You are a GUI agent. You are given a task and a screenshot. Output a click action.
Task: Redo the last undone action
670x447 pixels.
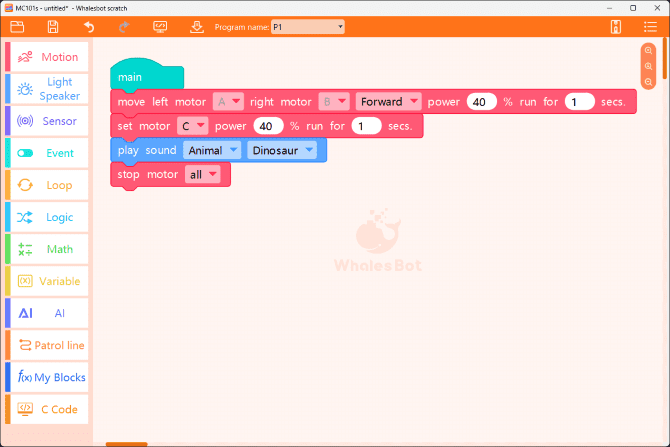124,27
